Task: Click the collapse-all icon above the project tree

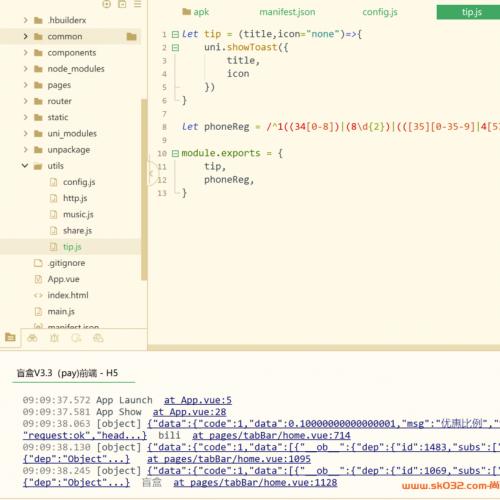Action: [x=122, y=4]
